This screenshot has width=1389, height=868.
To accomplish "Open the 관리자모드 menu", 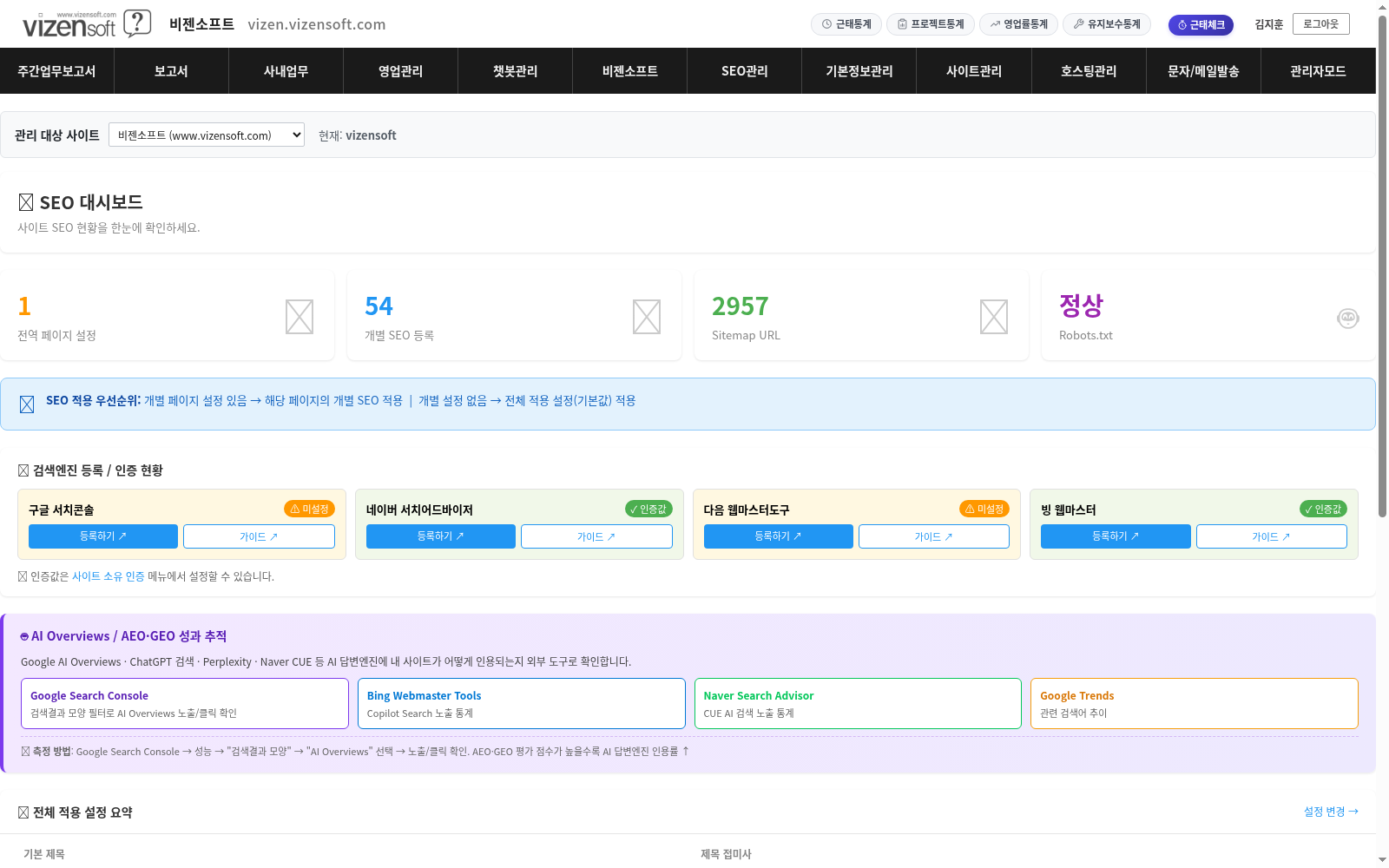I will point(1318,71).
